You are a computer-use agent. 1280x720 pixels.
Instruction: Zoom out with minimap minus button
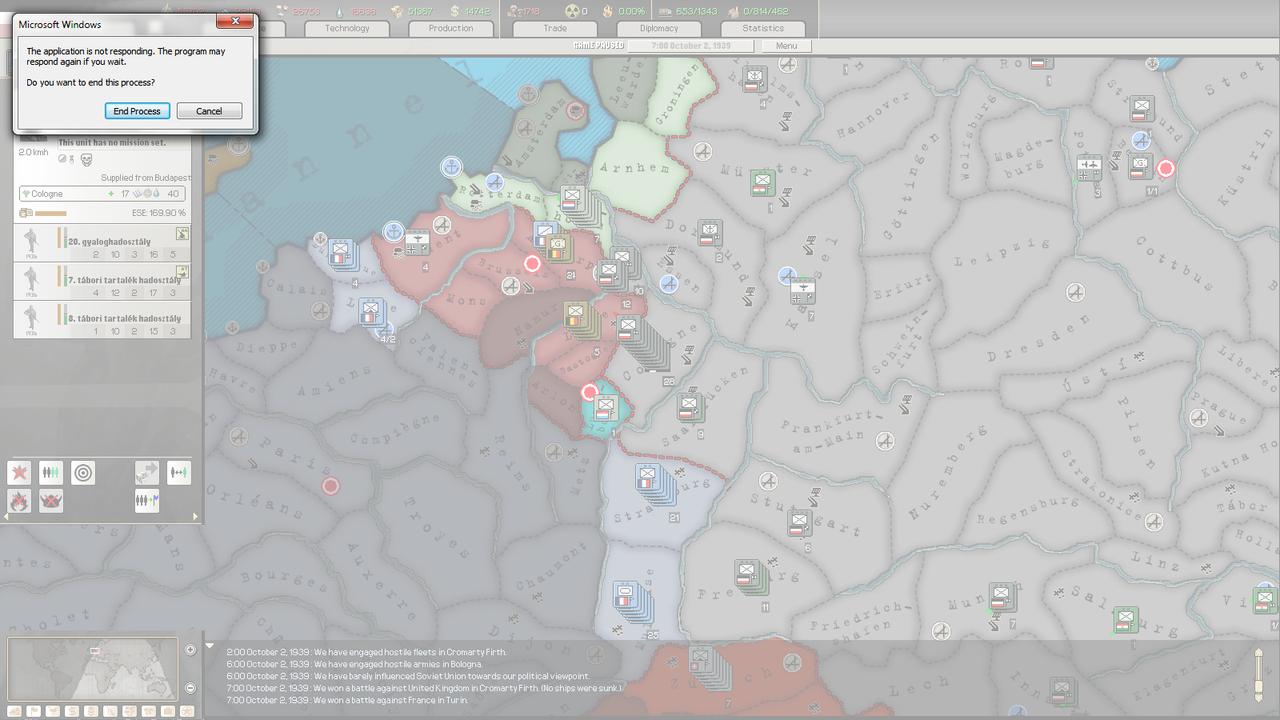[x=191, y=688]
